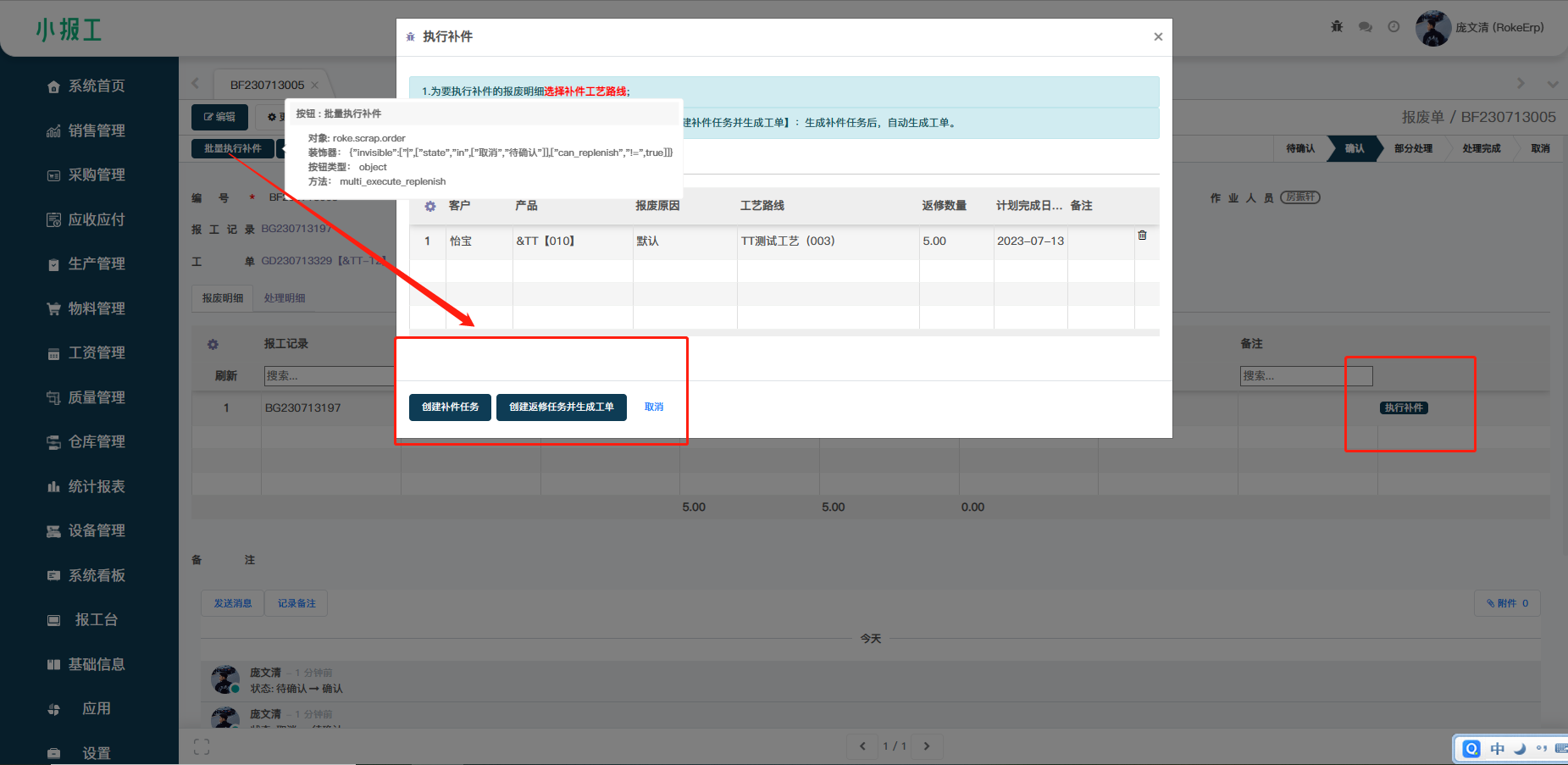1568x765 pixels.
Task: Delete the row with trash icon
Action: click(1142, 236)
